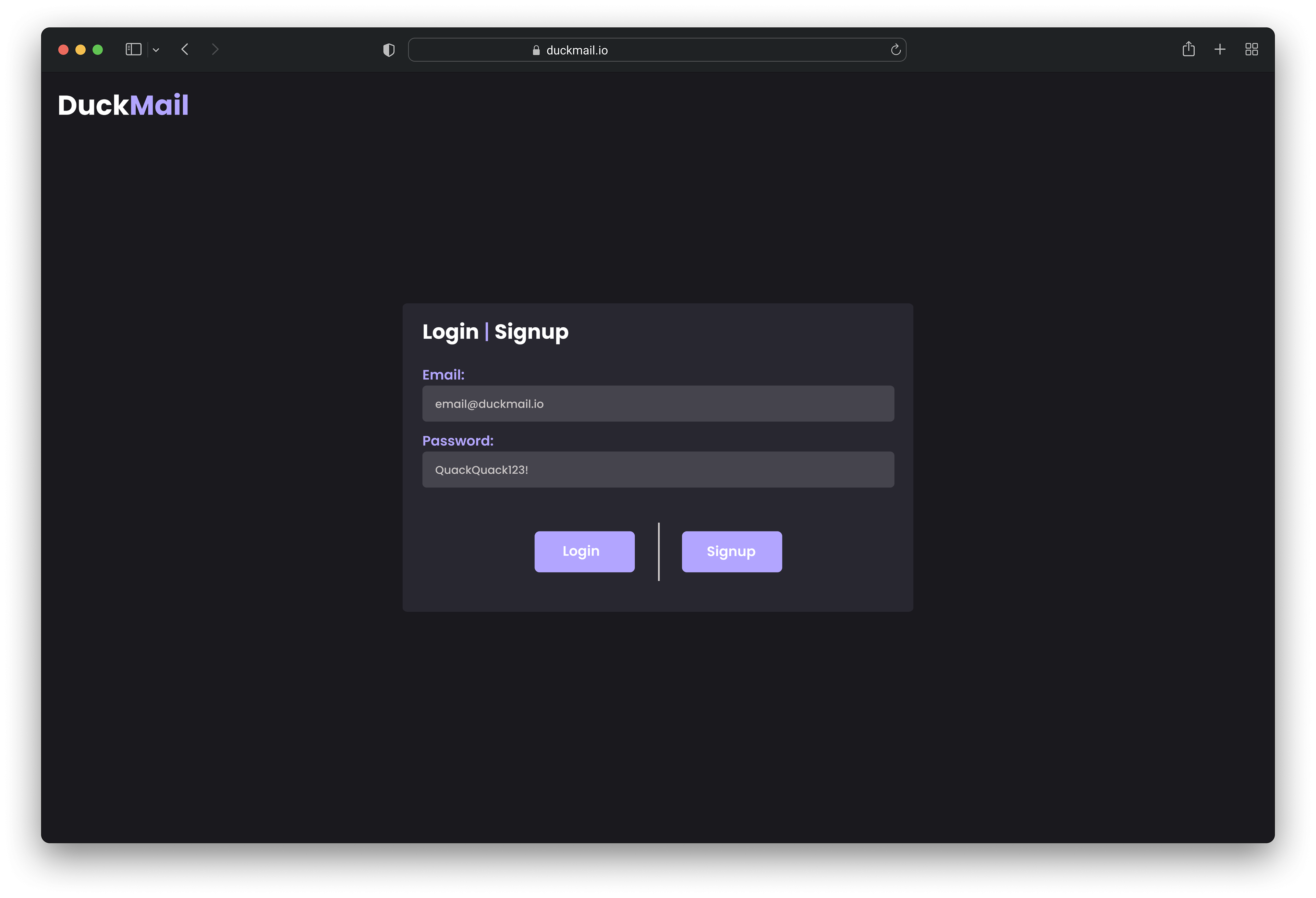The width and height of the screenshot is (1316, 898).
Task: Click the lock icon in address bar
Action: click(536, 50)
